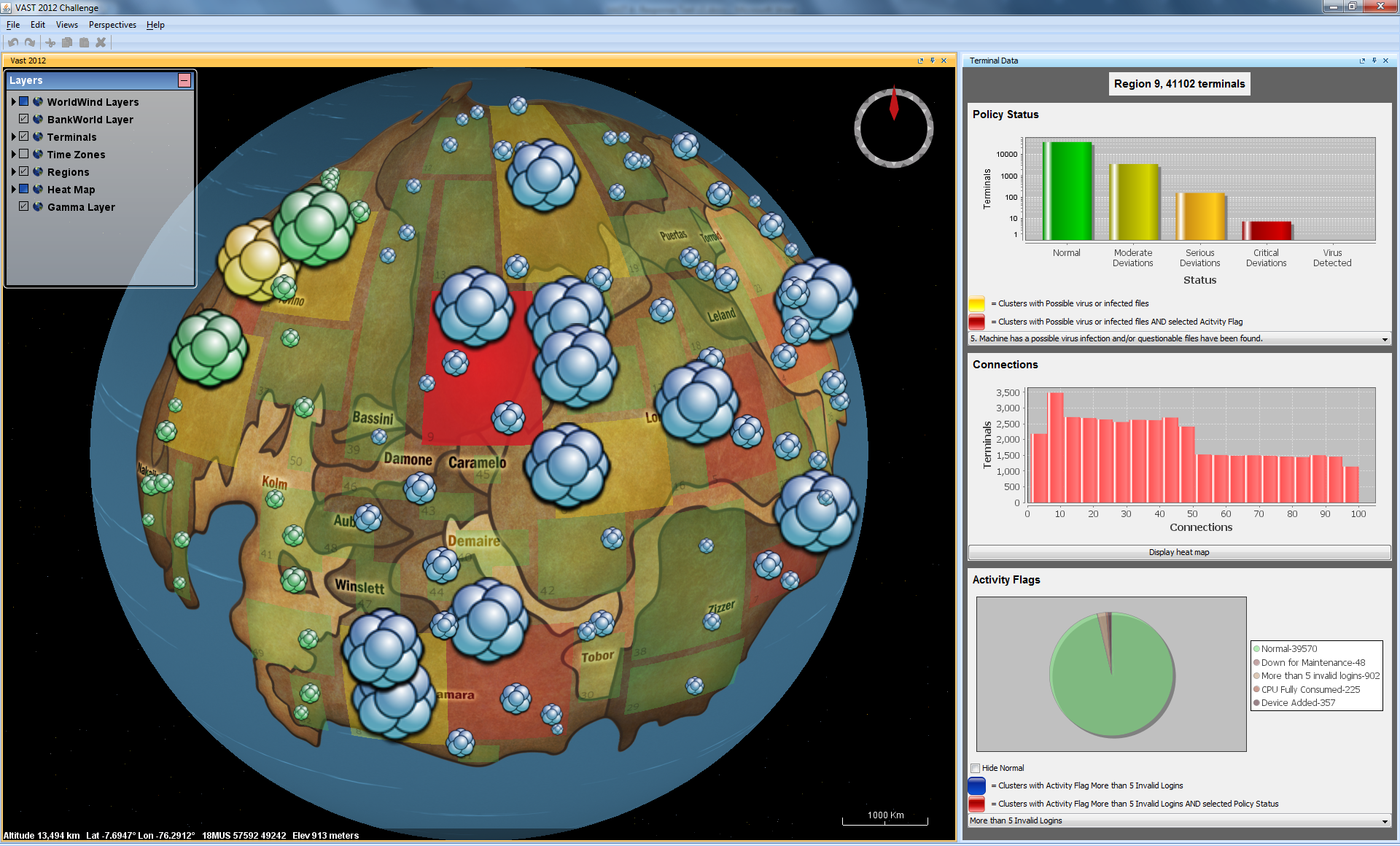Click the Copy toolbar icon
Screen dimensions: 1400x846
point(67,42)
